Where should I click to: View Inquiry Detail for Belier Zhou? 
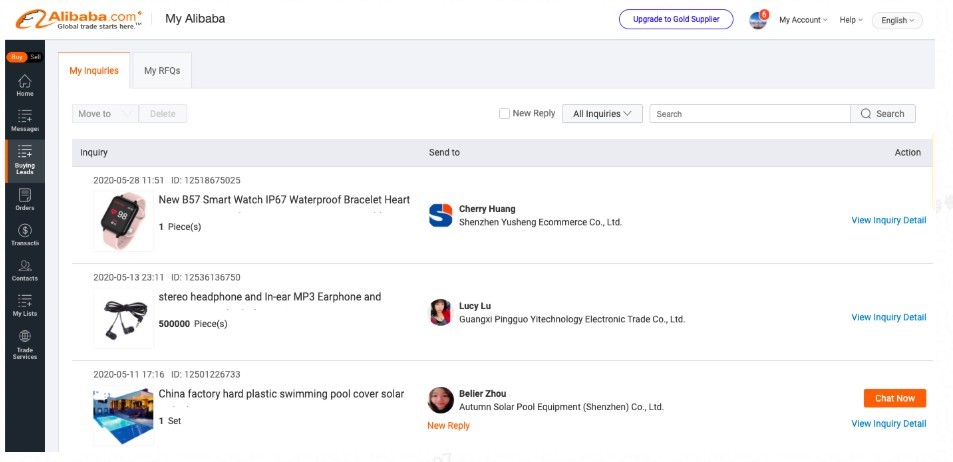(889, 424)
